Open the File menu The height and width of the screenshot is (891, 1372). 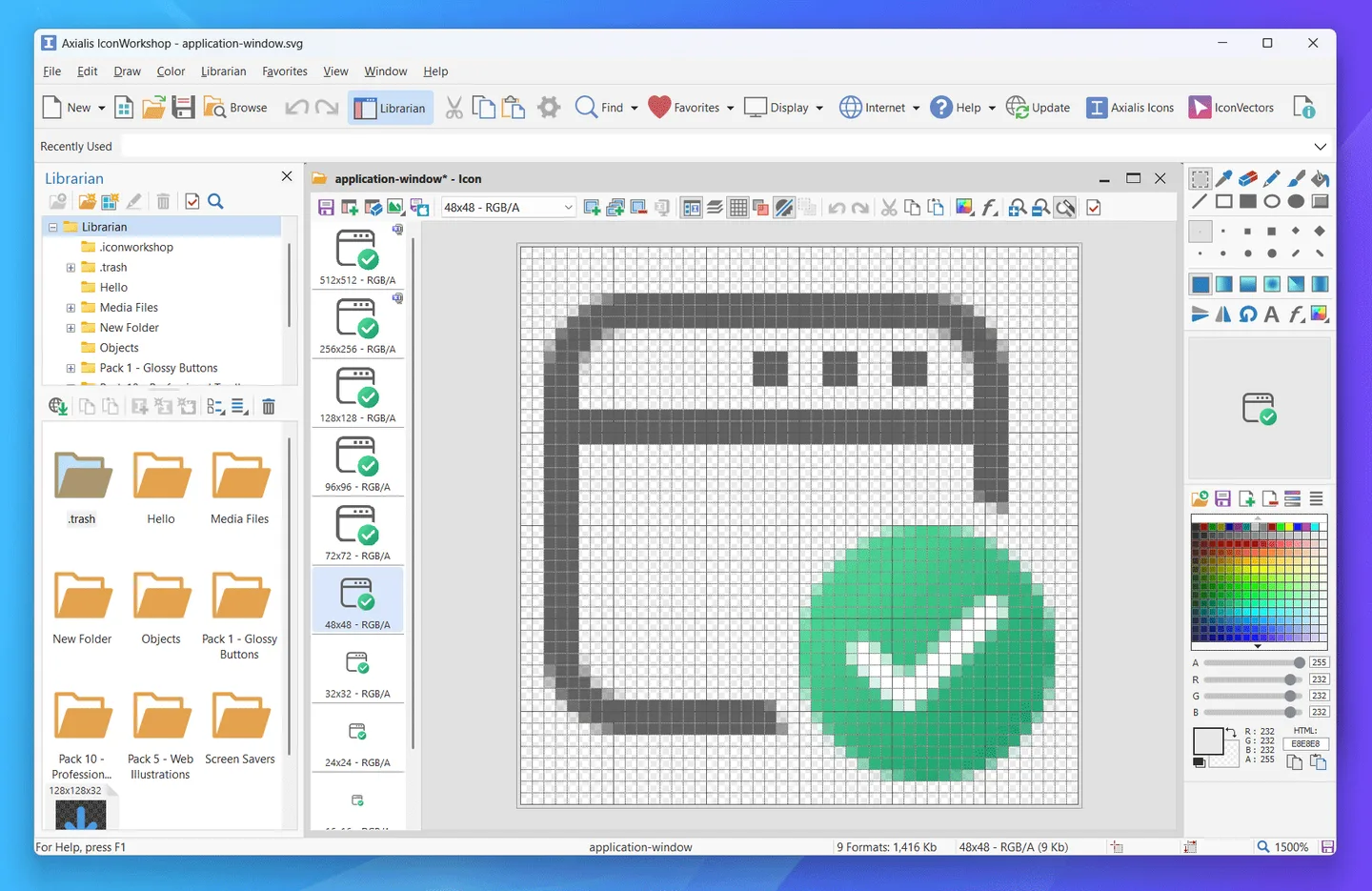[51, 71]
